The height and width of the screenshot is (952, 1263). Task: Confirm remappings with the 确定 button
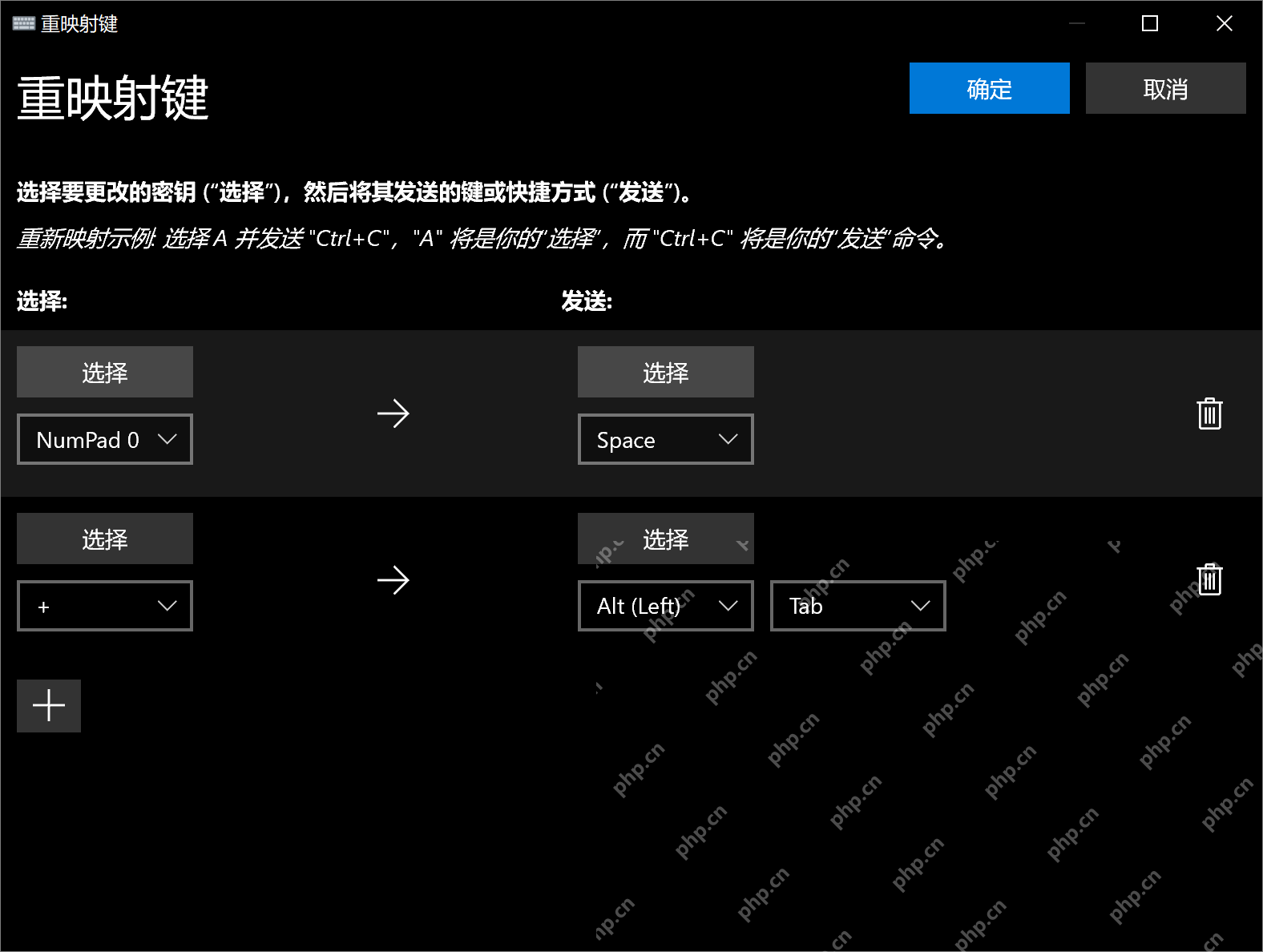[x=990, y=88]
